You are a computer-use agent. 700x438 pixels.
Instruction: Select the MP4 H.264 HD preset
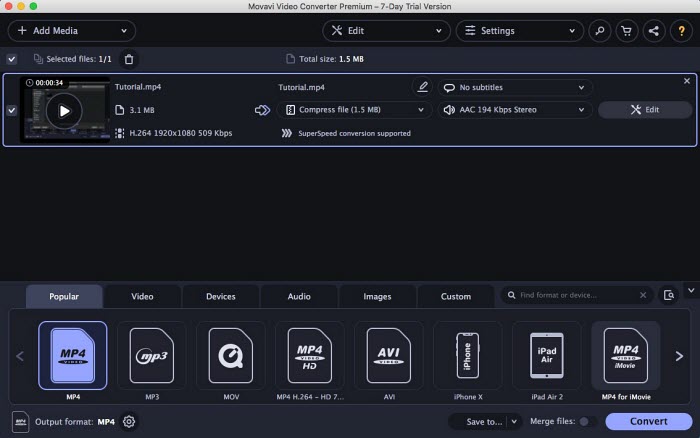[310, 355]
